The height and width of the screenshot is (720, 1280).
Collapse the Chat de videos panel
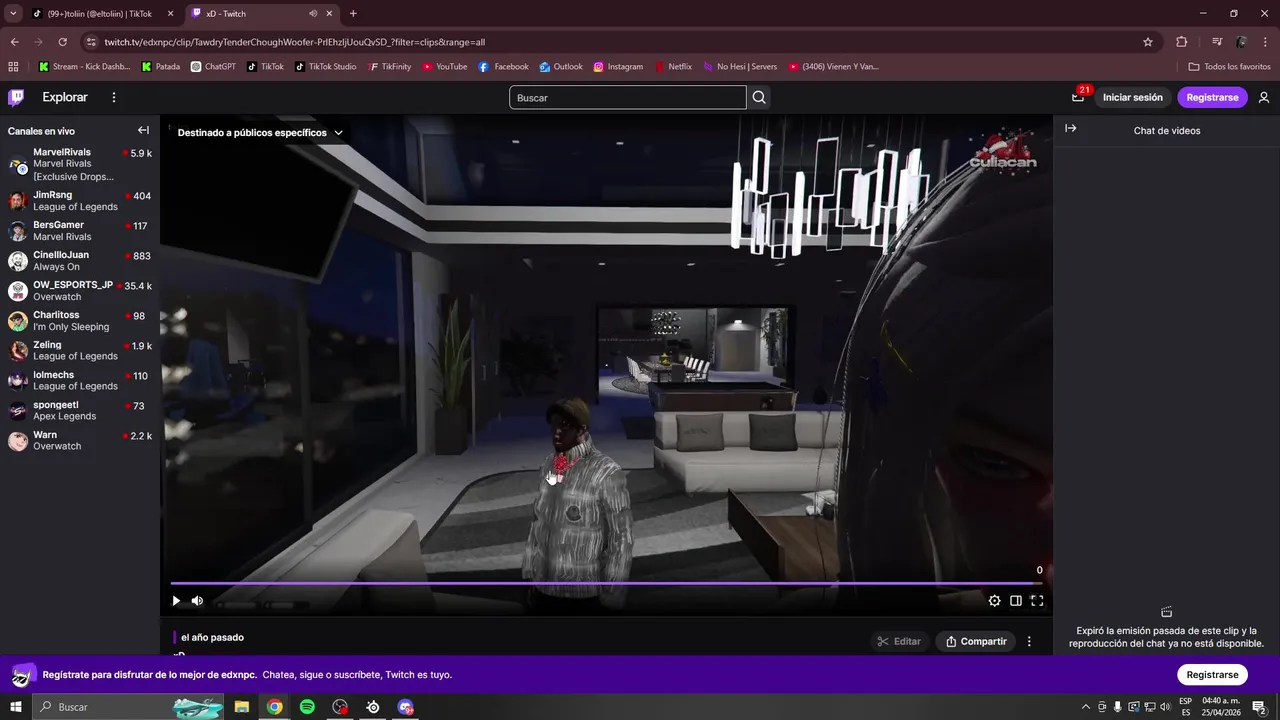(1071, 129)
